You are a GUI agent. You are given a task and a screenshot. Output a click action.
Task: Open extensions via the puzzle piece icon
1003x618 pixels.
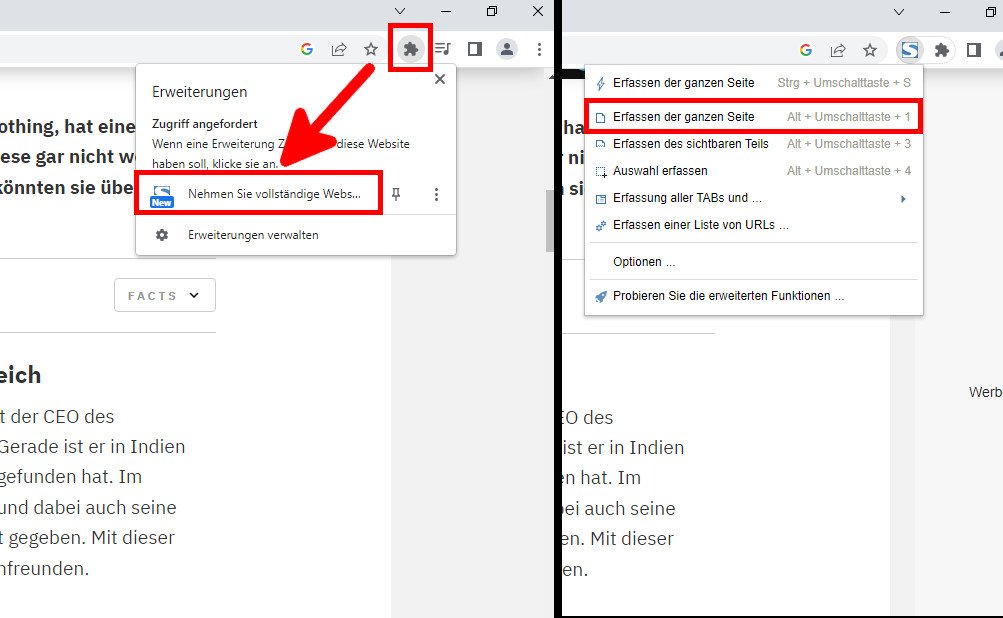coord(410,48)
